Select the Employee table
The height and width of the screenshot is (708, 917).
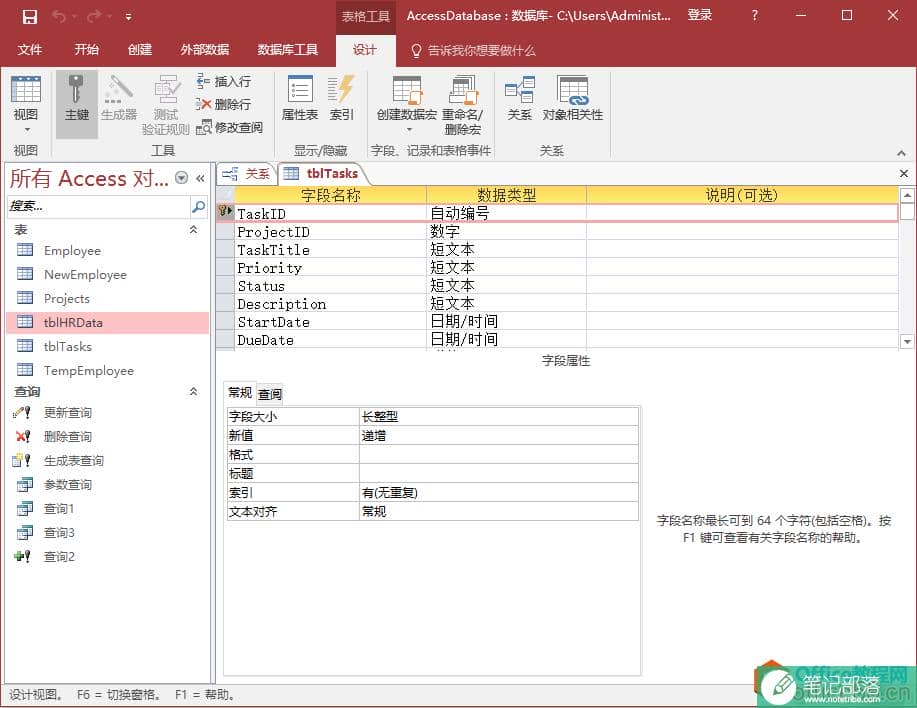[108, 251]
